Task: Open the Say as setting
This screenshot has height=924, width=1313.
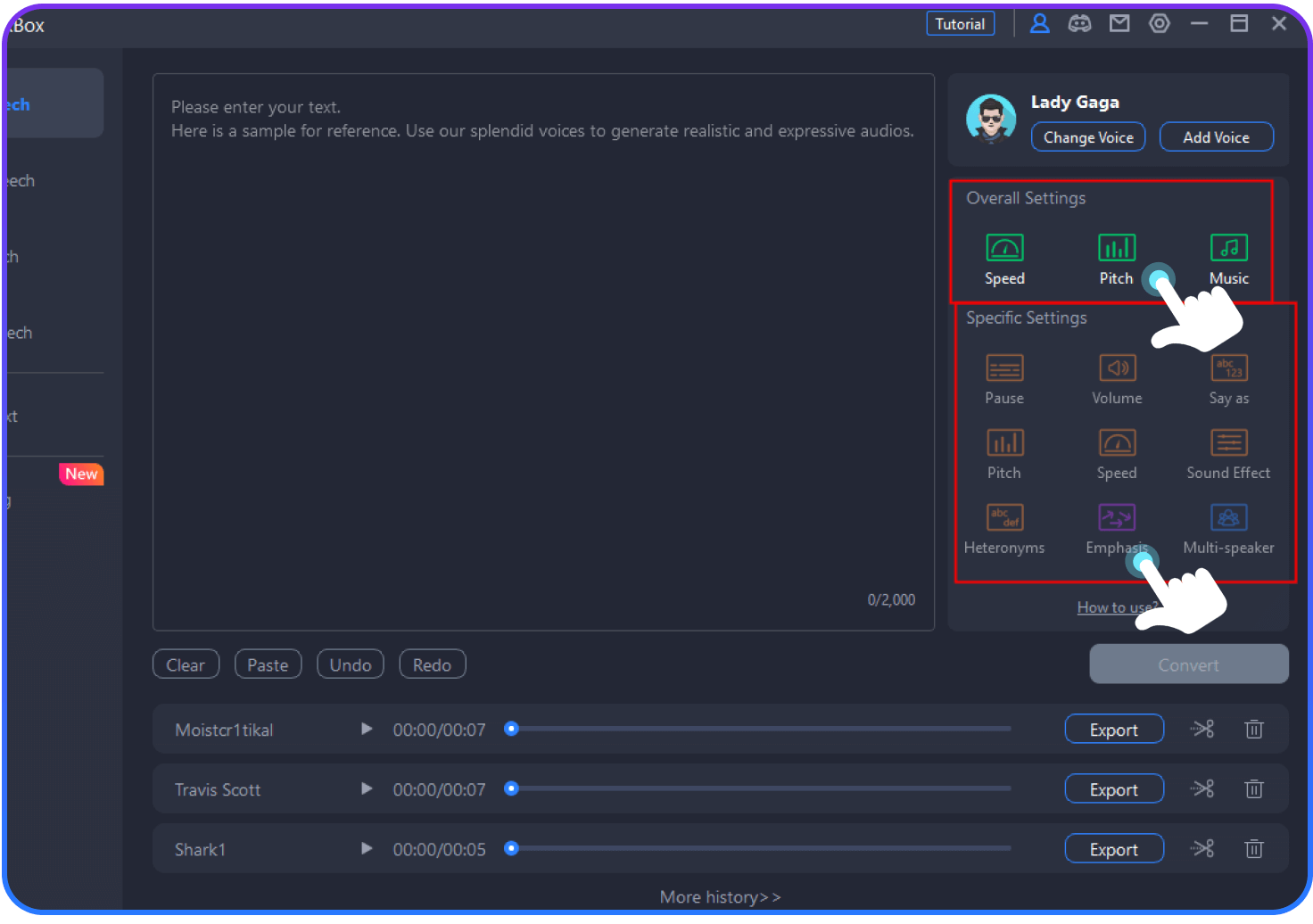Action: tap(1229, 379)
